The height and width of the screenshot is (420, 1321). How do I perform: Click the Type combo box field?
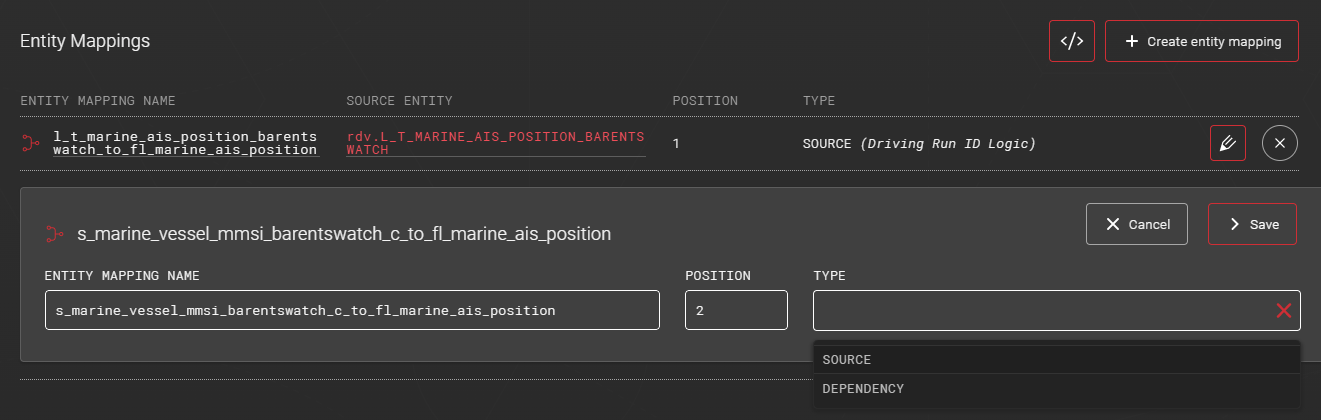(1040, 311)
